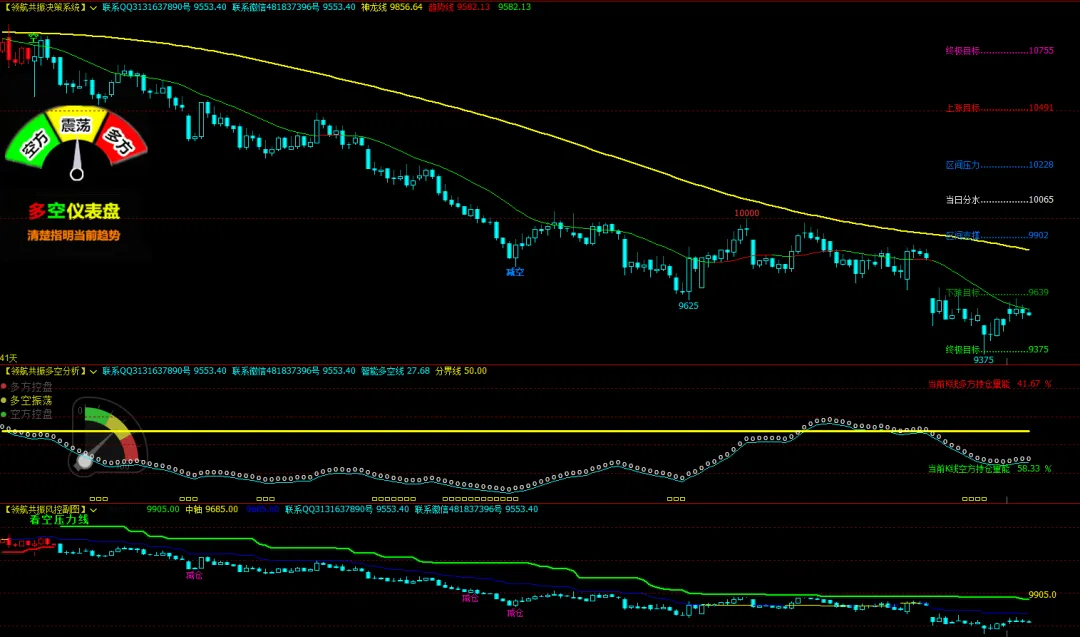The image size is (1080, 637).
Task: Click the 分界线 50.00 value
Action: (461, 371)
